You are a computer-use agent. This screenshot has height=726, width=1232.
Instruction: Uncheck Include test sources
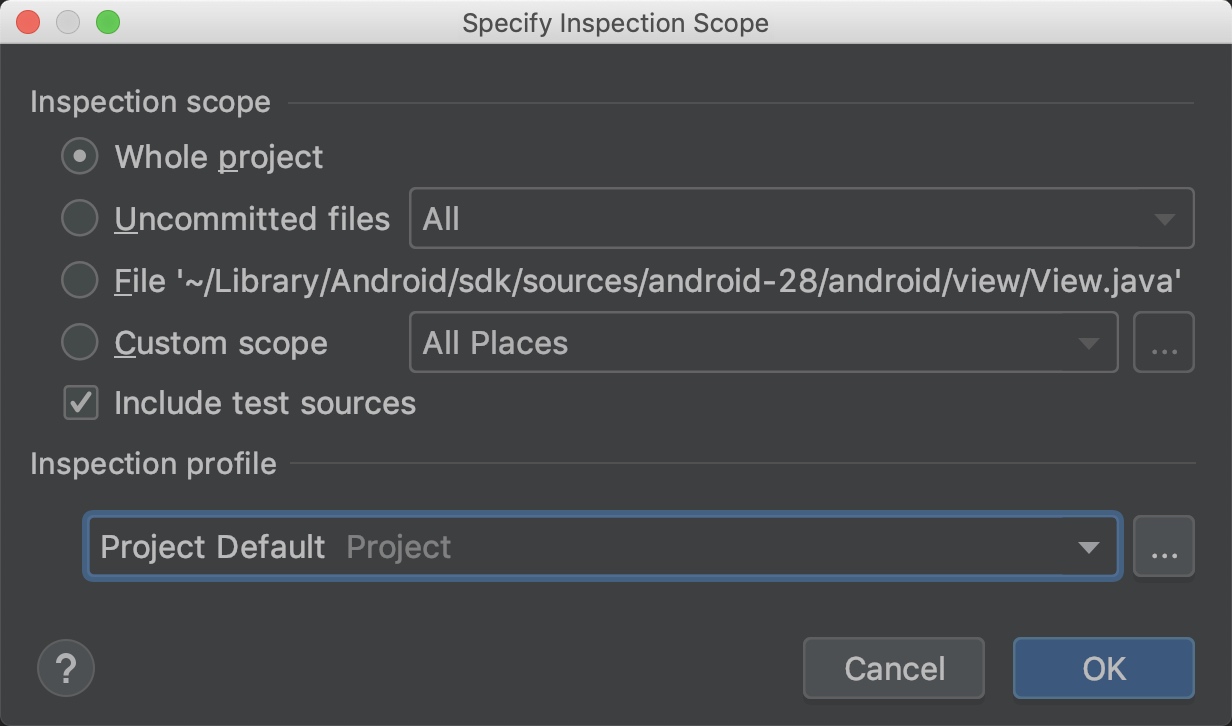coord(80,403)
